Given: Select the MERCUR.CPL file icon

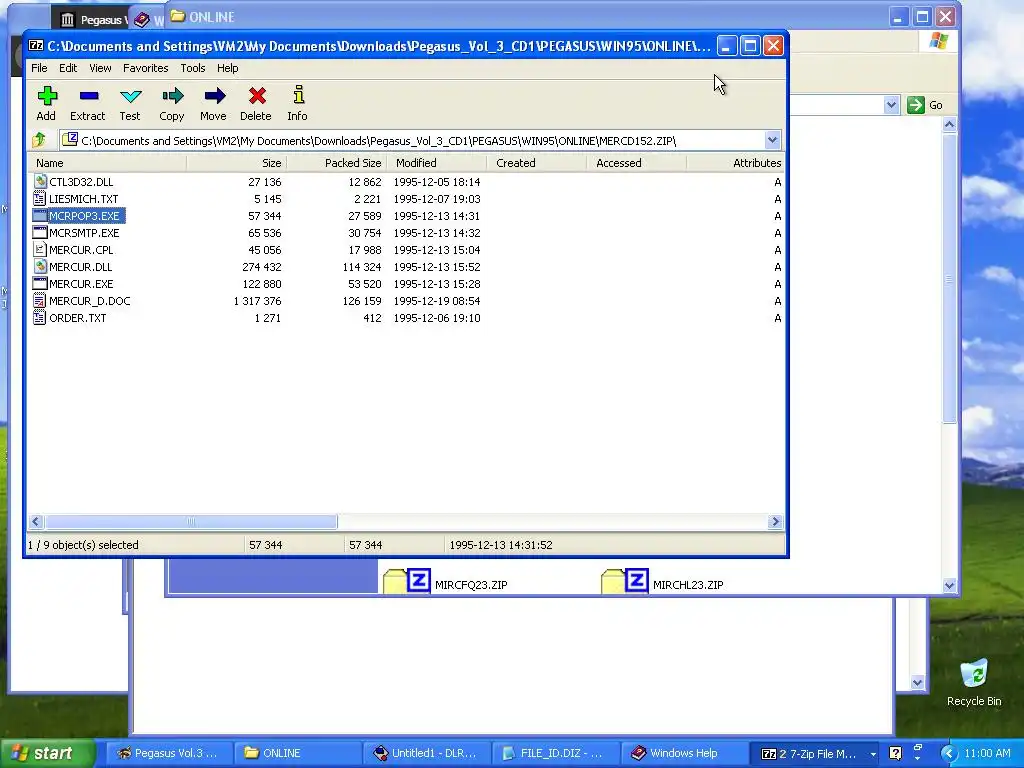Looking at the screenshot, I should (40, 249).
